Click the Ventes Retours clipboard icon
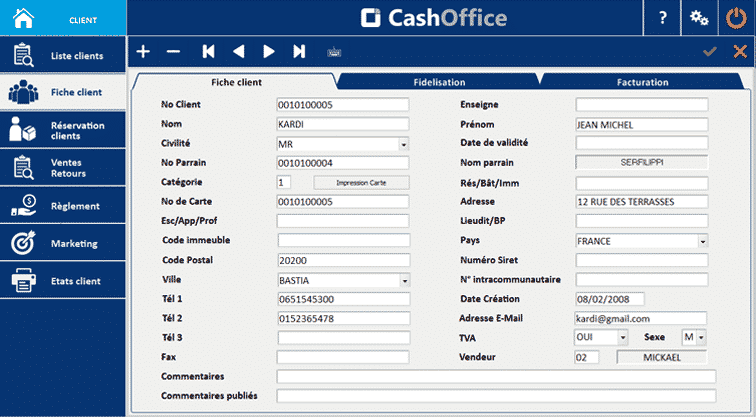Screen dimensions: 756x417 coord(23,167)
